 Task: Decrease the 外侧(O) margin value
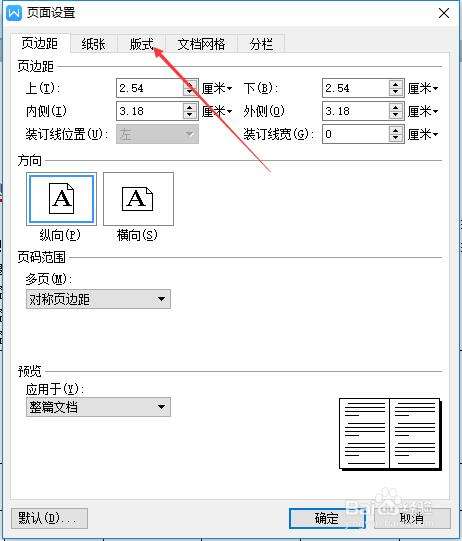click(395, 115)
